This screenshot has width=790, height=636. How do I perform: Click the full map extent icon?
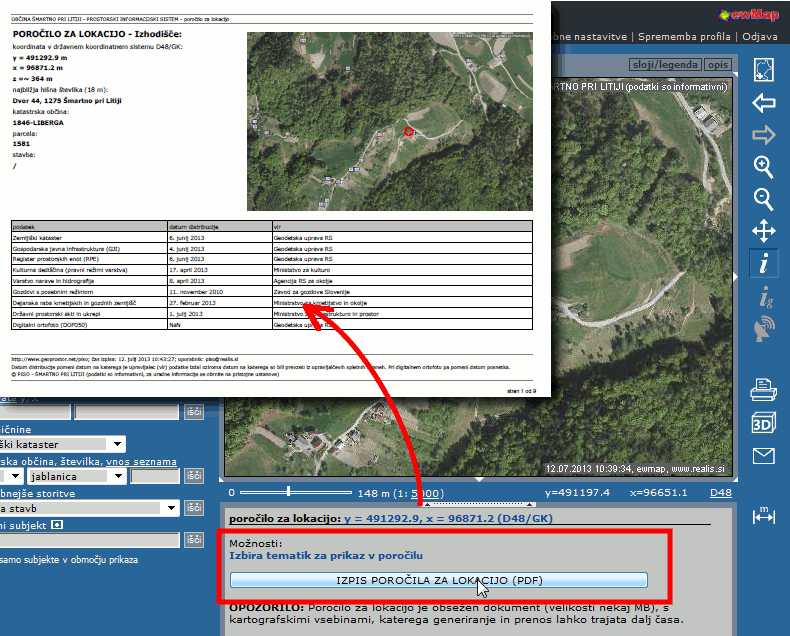tap(763, 70)
